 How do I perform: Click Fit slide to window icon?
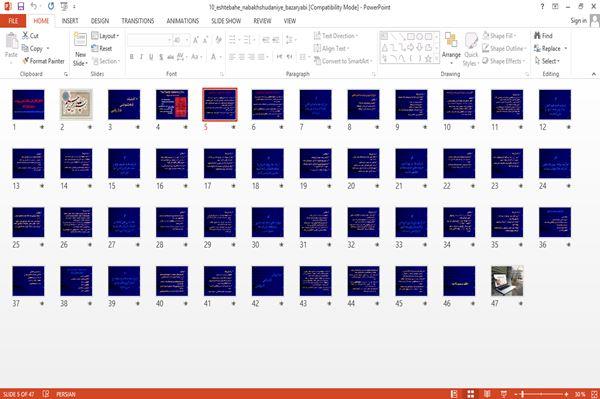(594, 394)
